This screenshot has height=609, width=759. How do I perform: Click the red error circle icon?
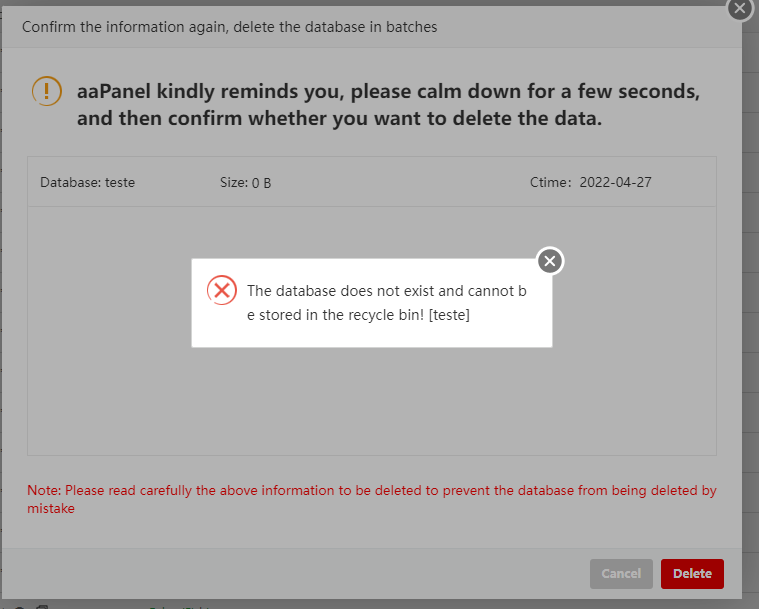coord(222,291)
